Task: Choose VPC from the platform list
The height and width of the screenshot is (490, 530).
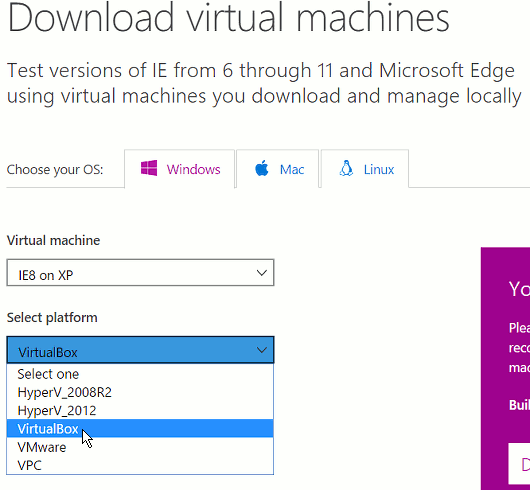Action: 140,465
